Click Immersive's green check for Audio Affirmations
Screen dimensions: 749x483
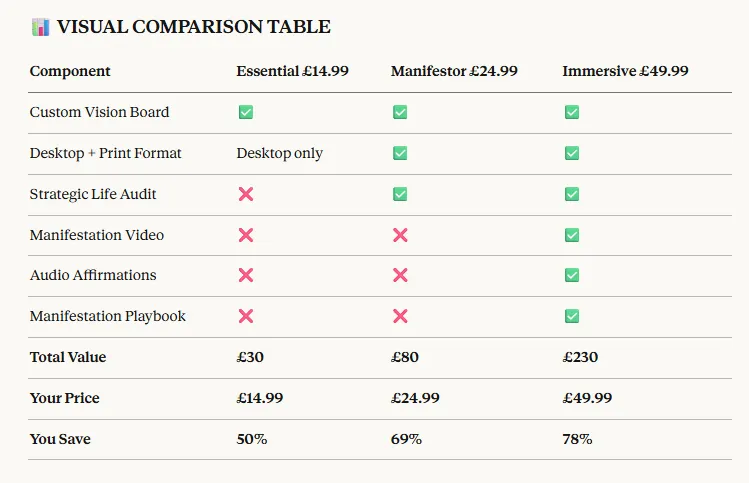[572, 275]
